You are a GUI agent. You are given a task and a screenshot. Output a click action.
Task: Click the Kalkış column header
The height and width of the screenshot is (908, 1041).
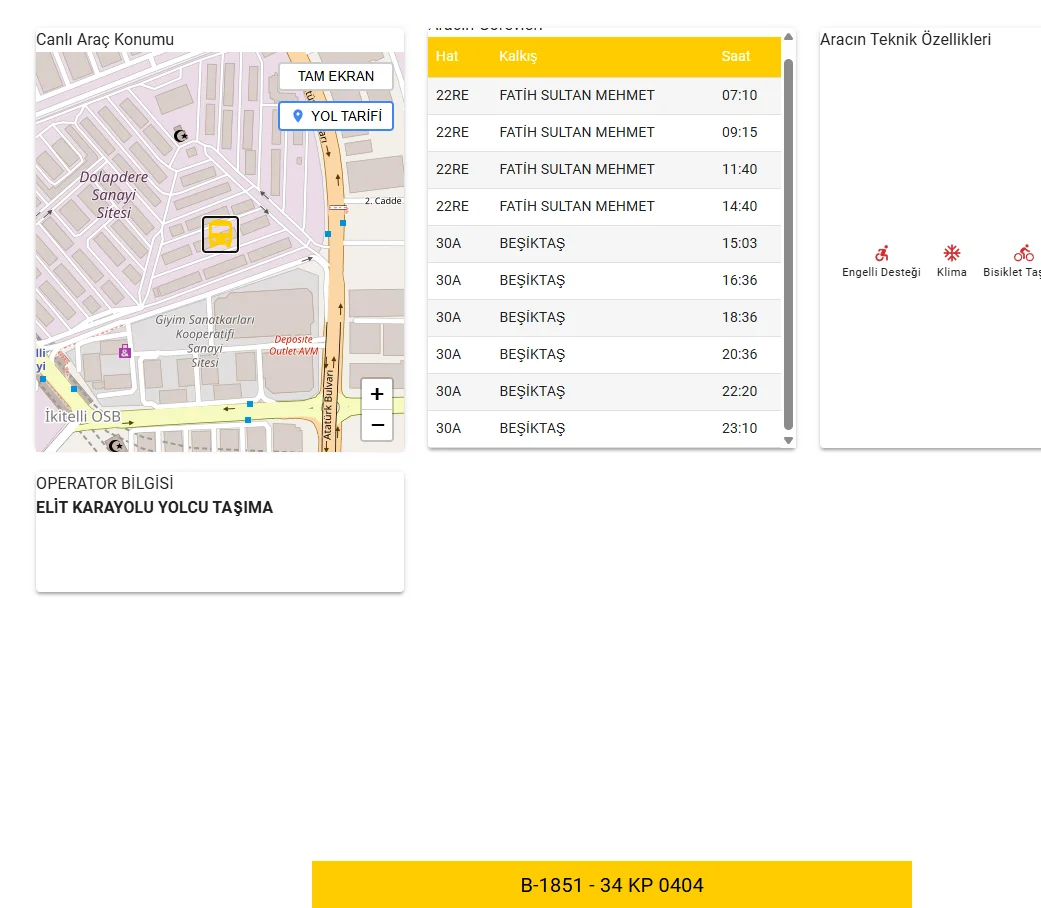click(x=518, y=56)
